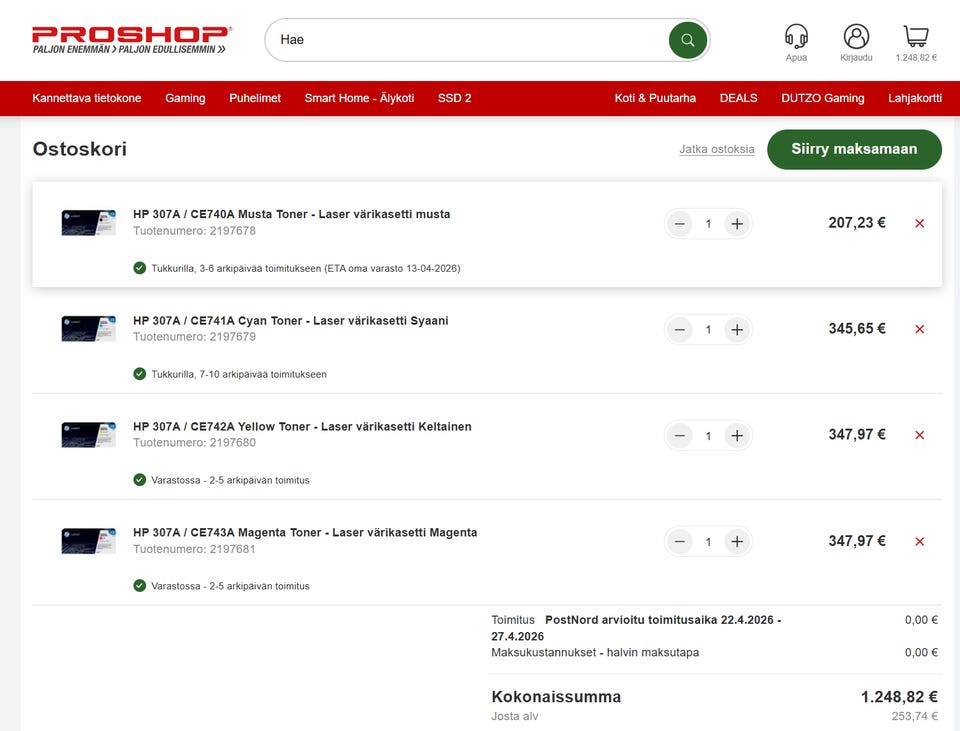
Task: Click Tuotenumero: 2197680 text
Action: [194, 443]
